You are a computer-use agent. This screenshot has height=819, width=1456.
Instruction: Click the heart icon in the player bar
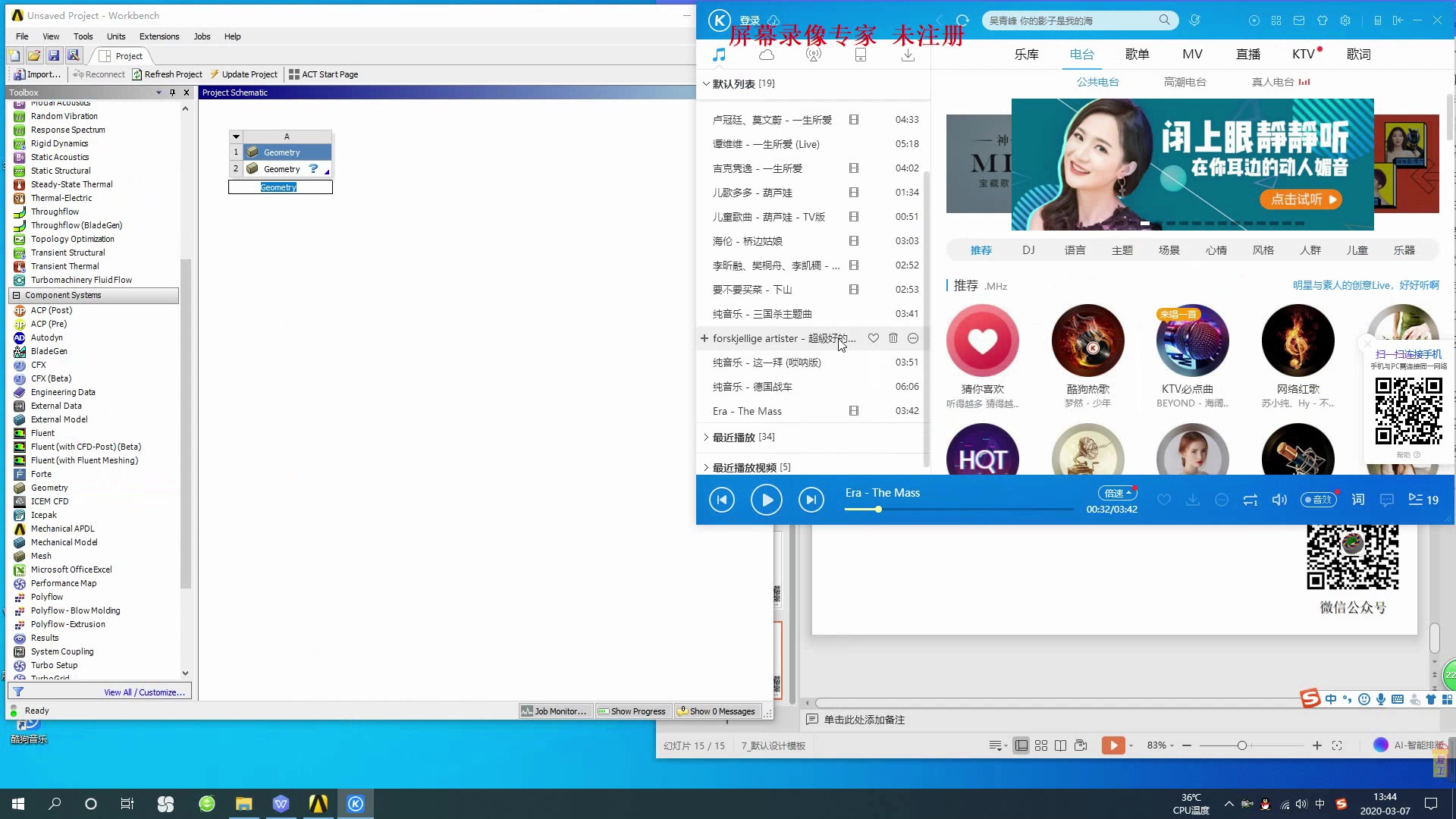coord(1164,500)
